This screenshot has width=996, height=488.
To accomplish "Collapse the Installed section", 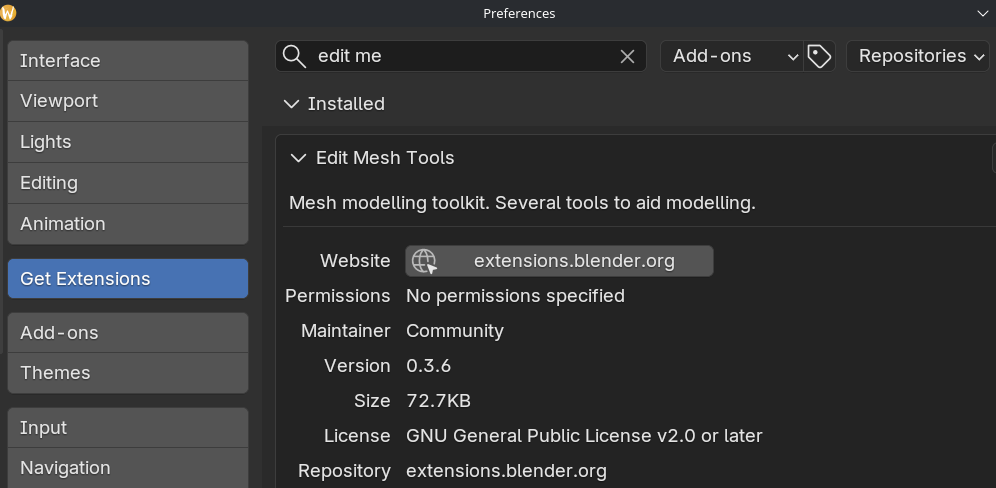I will point(292,104).
